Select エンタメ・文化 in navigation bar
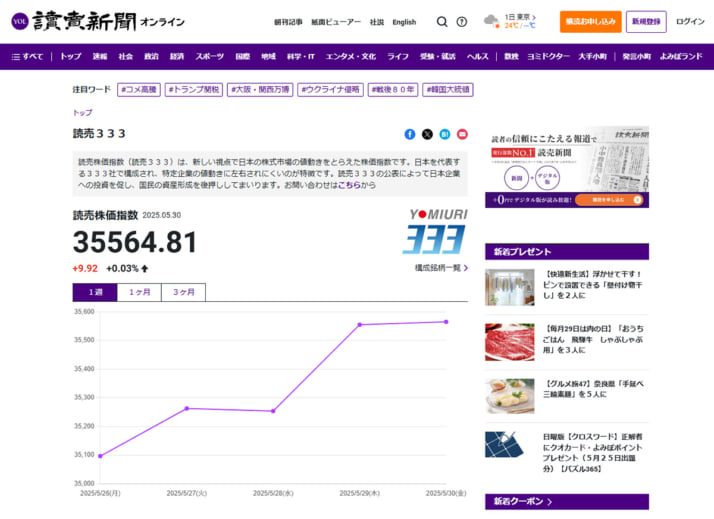The width and height of the screenshot is (714, 519). point(351,56)
